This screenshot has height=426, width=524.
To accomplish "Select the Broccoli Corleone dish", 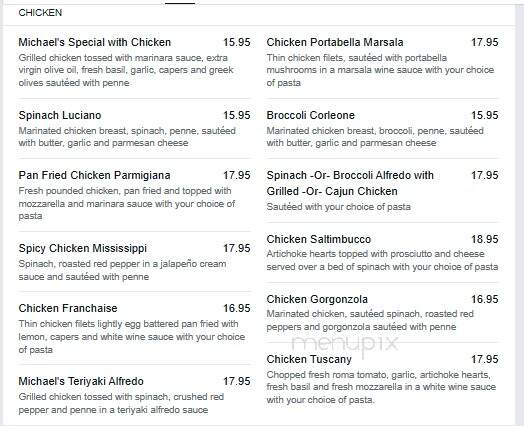I will click(x=310, y=115).
